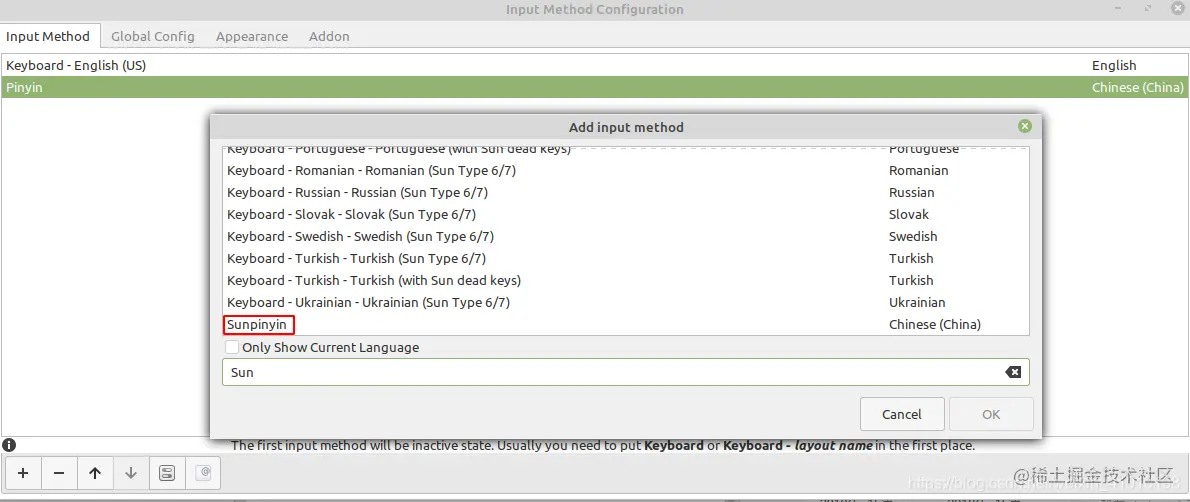Open the Appearance tab

tap(252, 36)
